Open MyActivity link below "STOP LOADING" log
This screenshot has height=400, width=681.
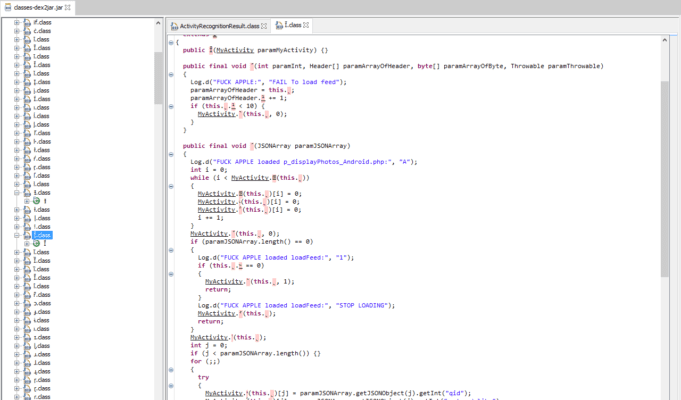coord(217,314)
